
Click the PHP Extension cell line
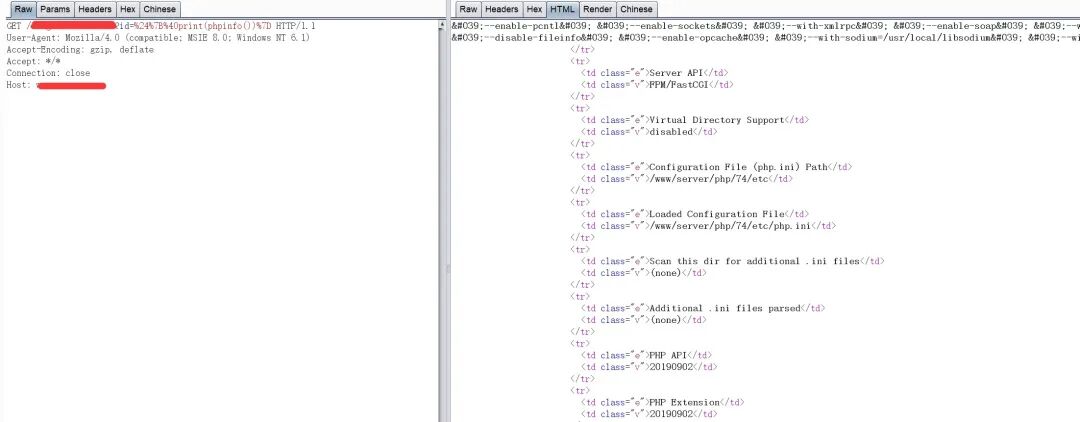663,402
